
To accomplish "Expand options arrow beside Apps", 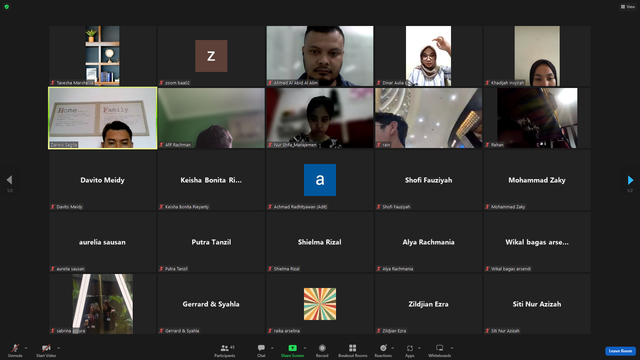I will 419,348.
